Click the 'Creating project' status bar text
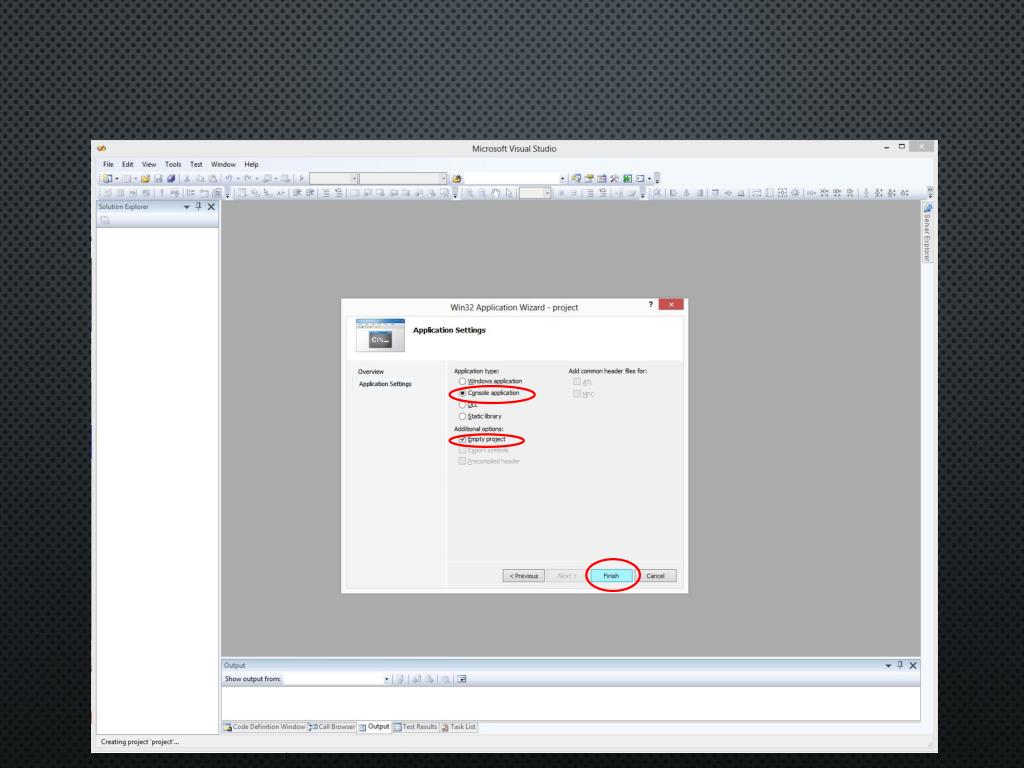The image size is (1024, 768). pyautogui.click(x=140, y=742)
